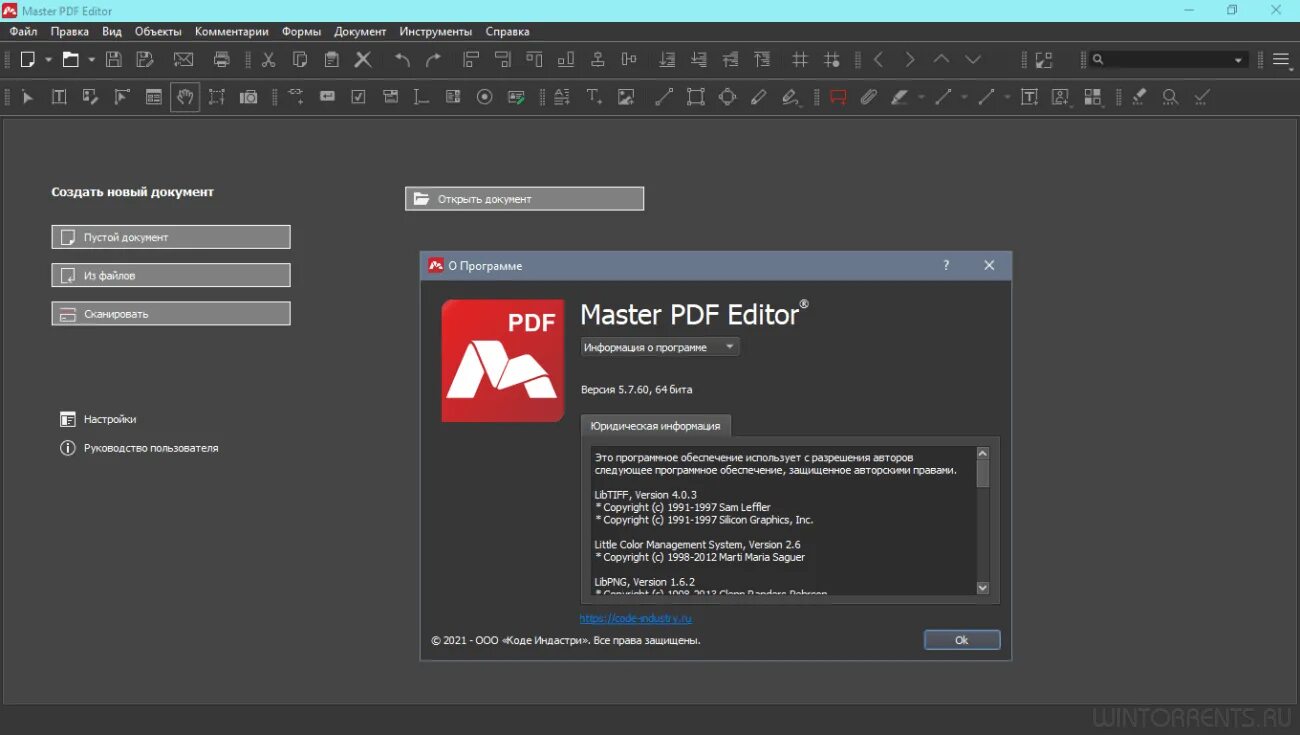
Task: Click Ok in the About dialog
Action: (x=962, y=640)
